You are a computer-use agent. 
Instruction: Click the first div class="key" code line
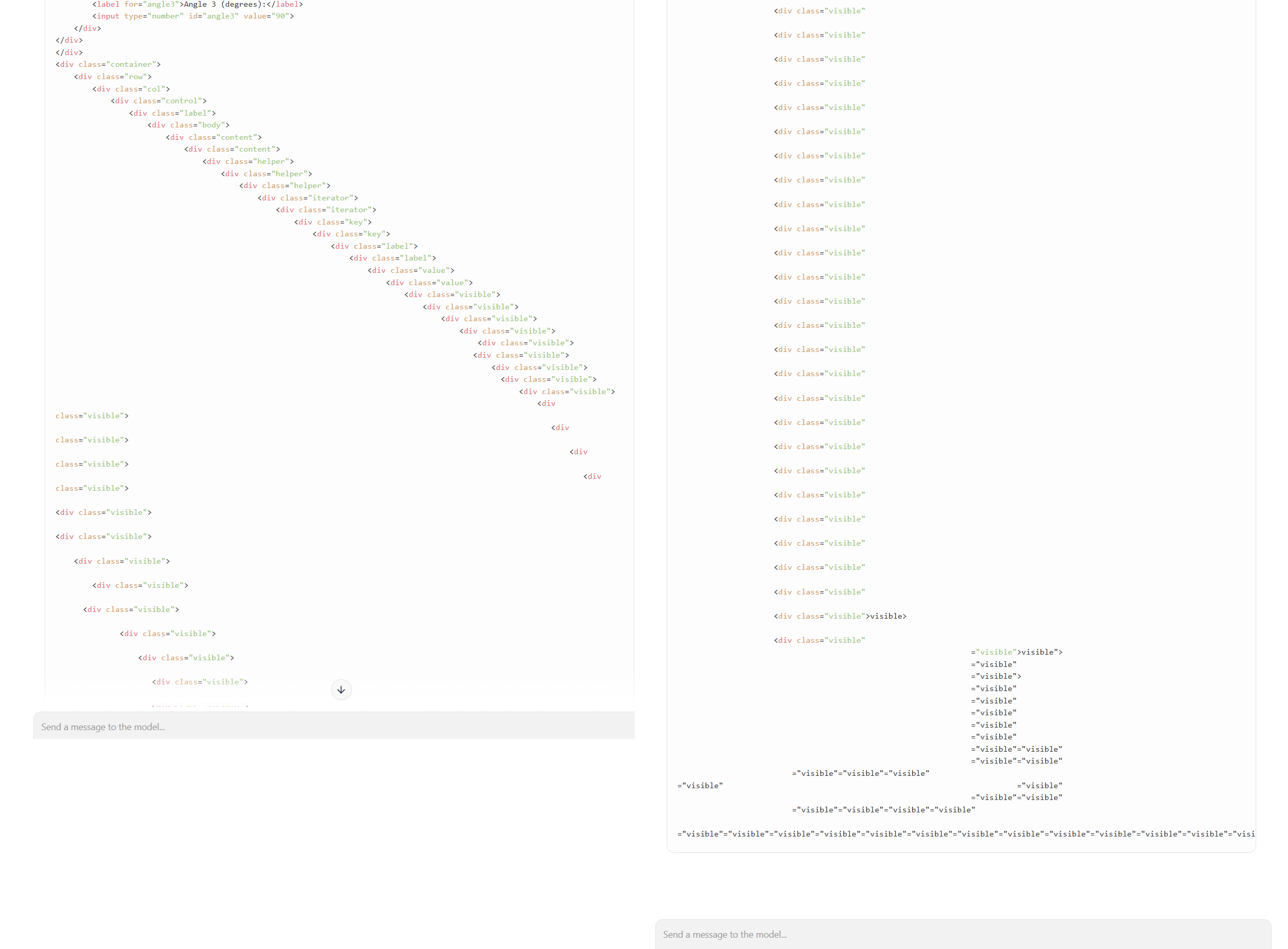pyautogui.click(x=332, y=222)
